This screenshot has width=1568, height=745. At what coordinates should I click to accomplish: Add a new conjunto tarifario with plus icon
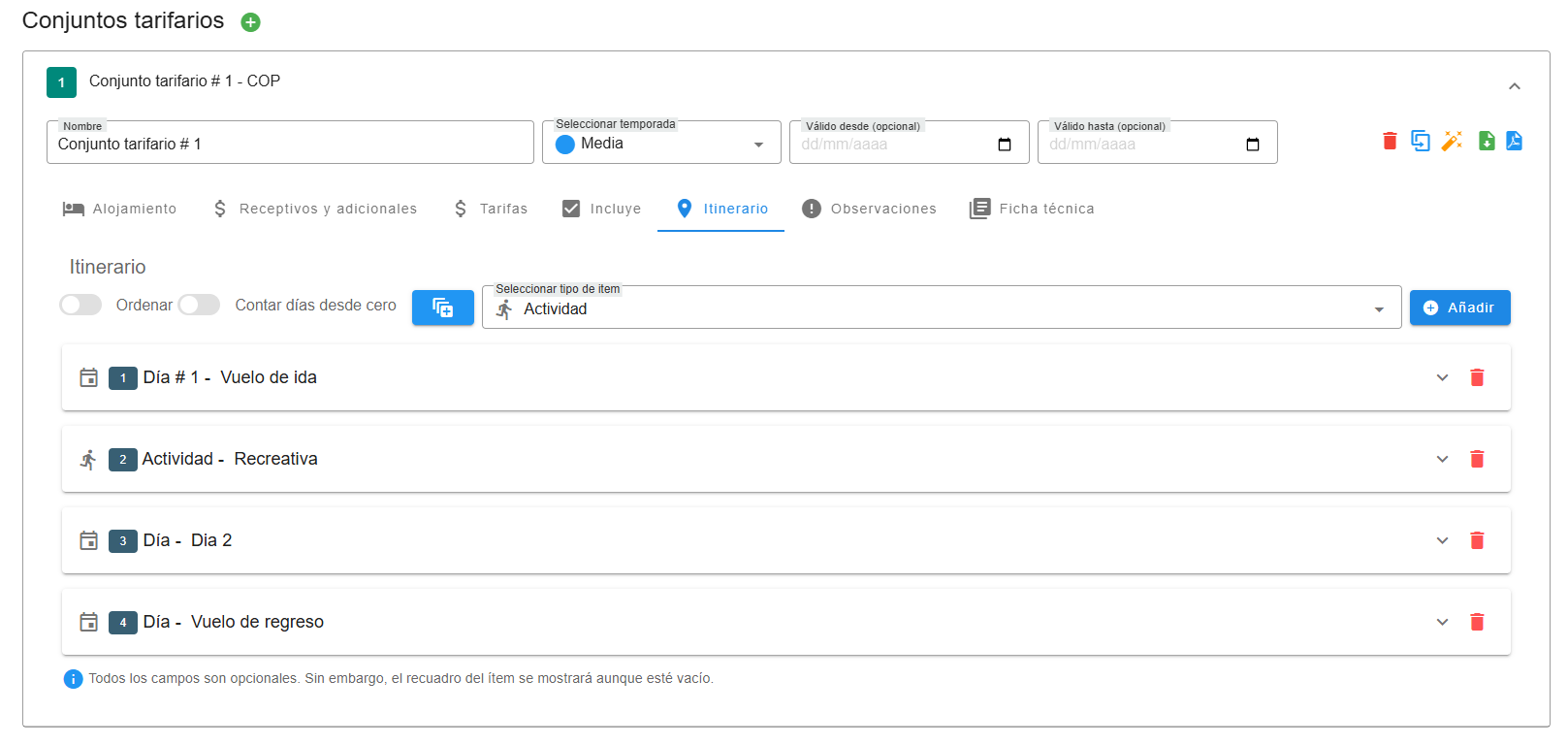coord(250,22)
